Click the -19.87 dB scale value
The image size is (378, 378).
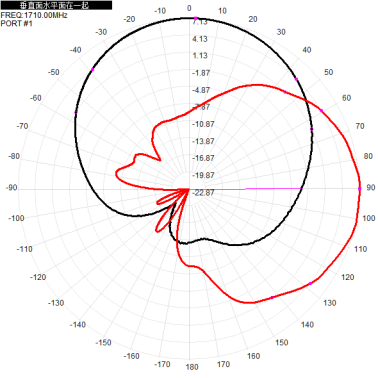(203, 175)
